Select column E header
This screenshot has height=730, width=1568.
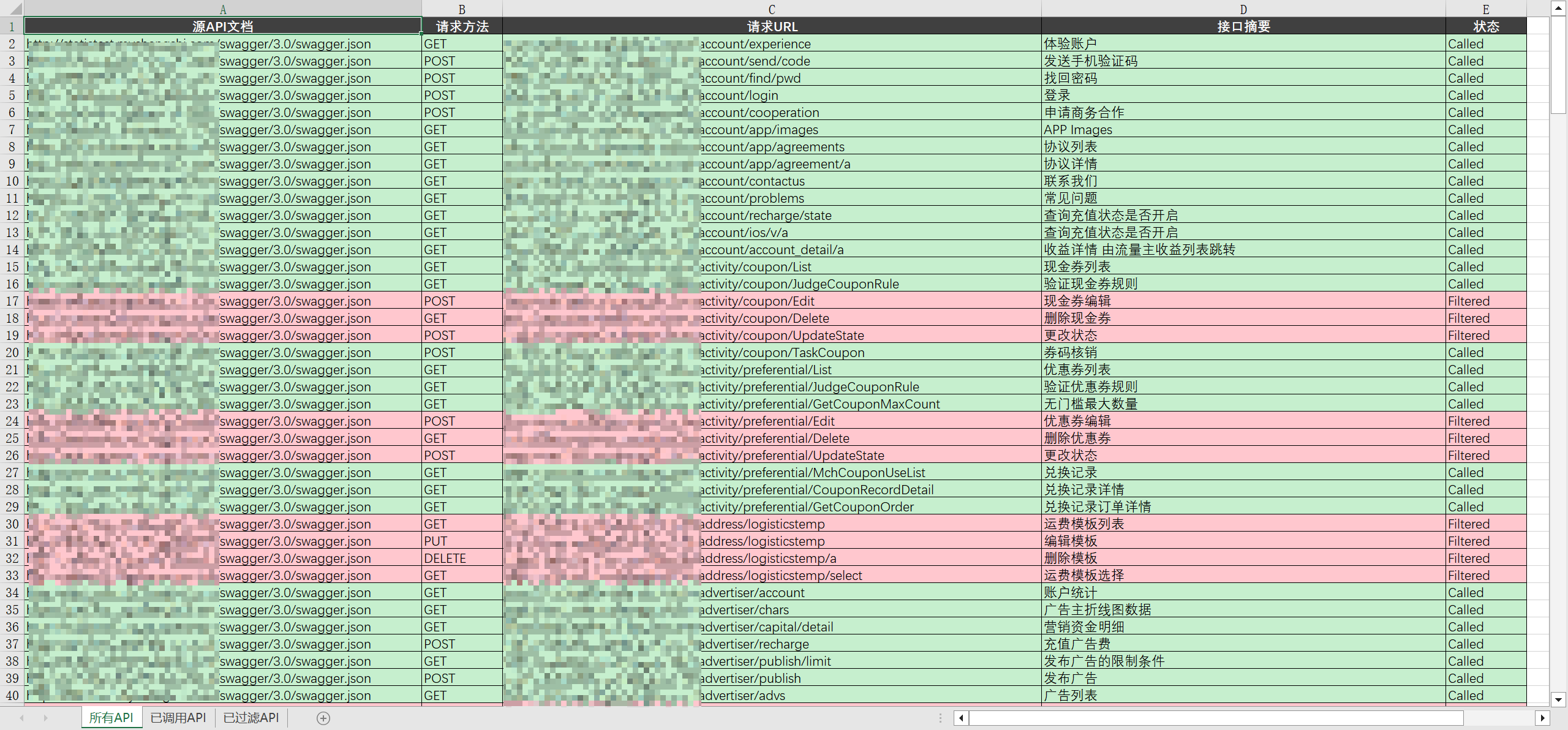(x=1485, y=9)
